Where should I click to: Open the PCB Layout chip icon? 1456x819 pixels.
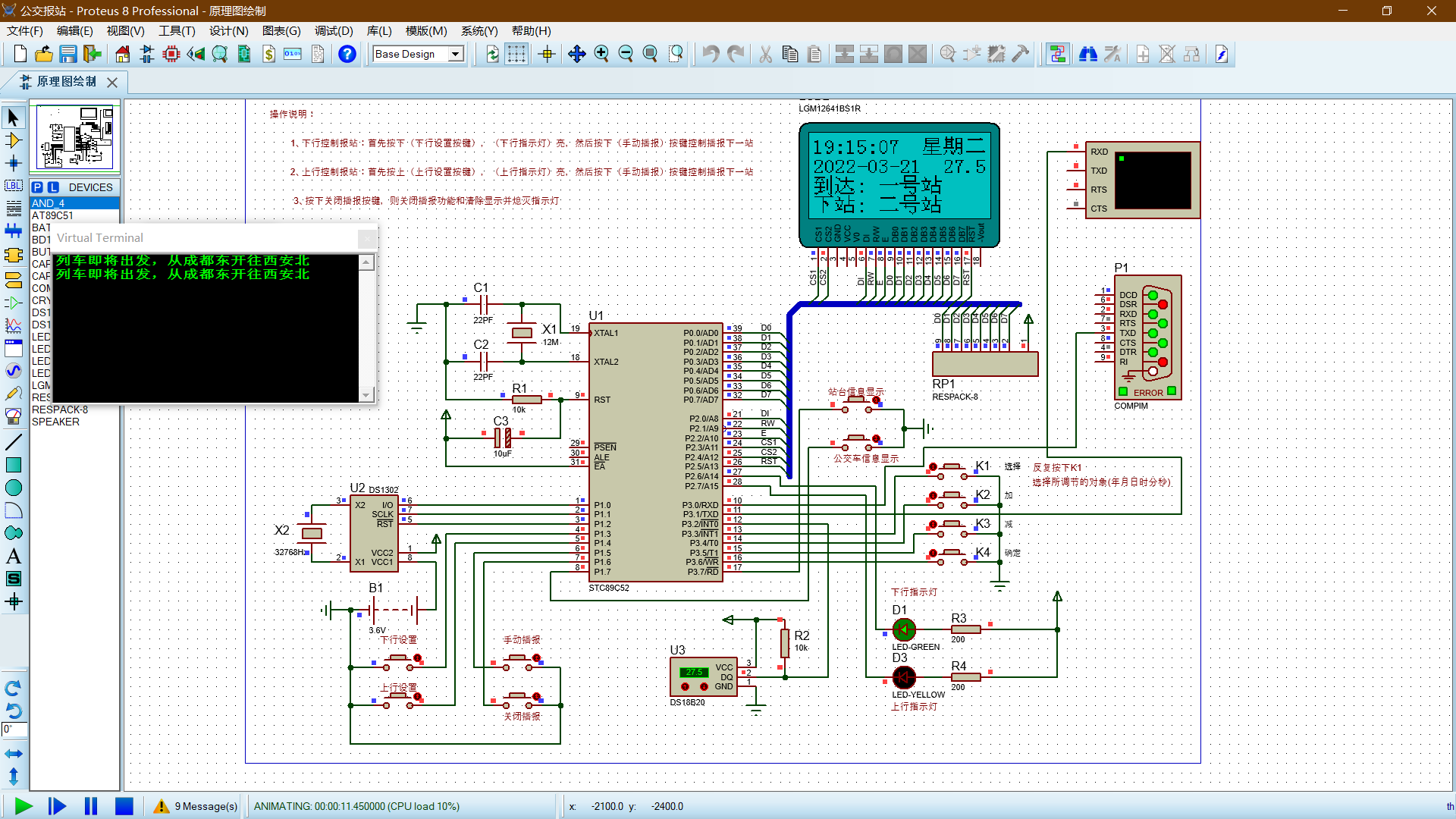[171, 54]
